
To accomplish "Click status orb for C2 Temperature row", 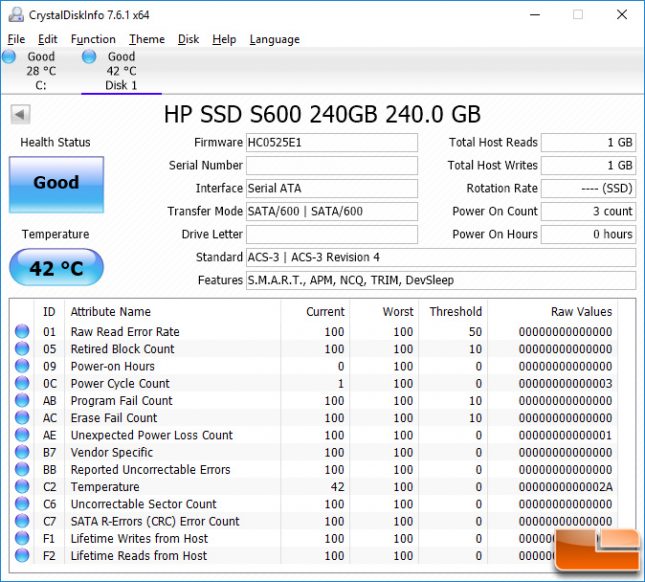I will click(x=22, y=487).
